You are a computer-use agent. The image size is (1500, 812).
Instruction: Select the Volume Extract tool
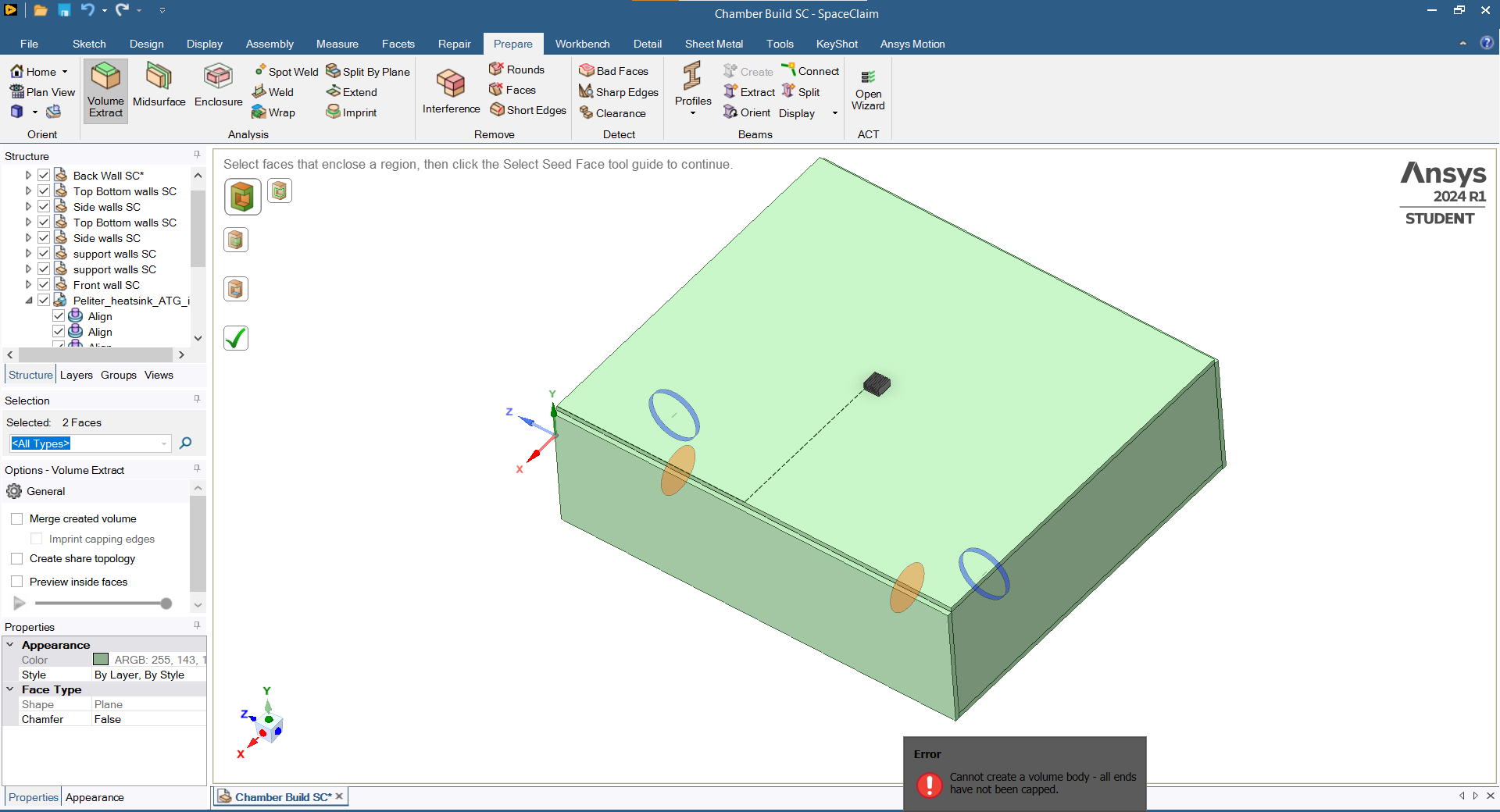pyautogui.click(x=105, y=90)
